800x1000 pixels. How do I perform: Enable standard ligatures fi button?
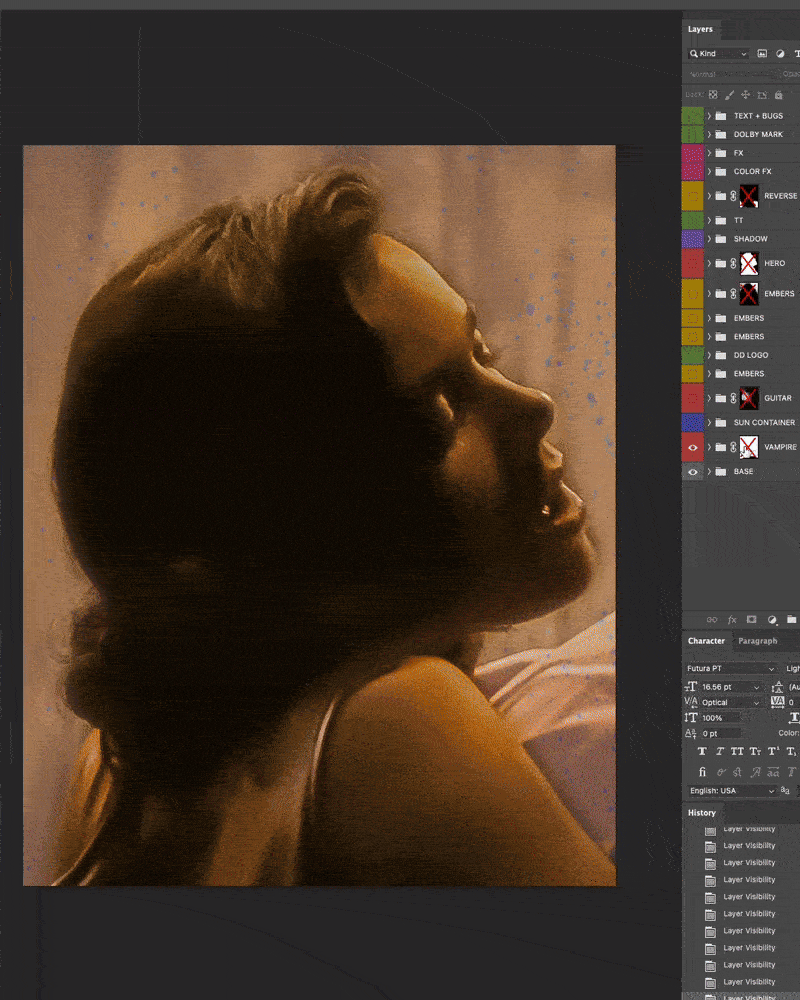(x=702, y=772)
